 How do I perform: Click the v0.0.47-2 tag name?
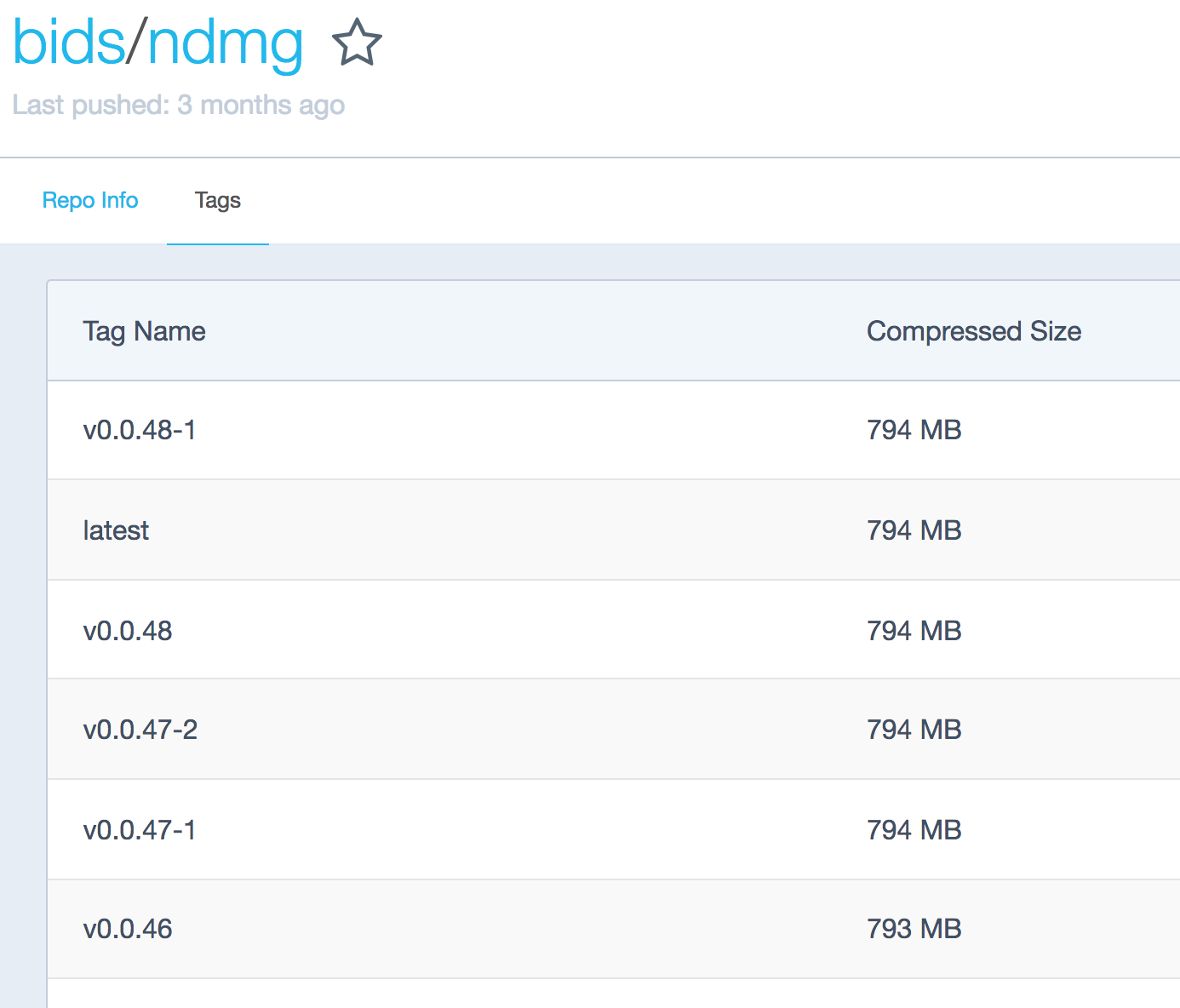[x=140, y=730]
